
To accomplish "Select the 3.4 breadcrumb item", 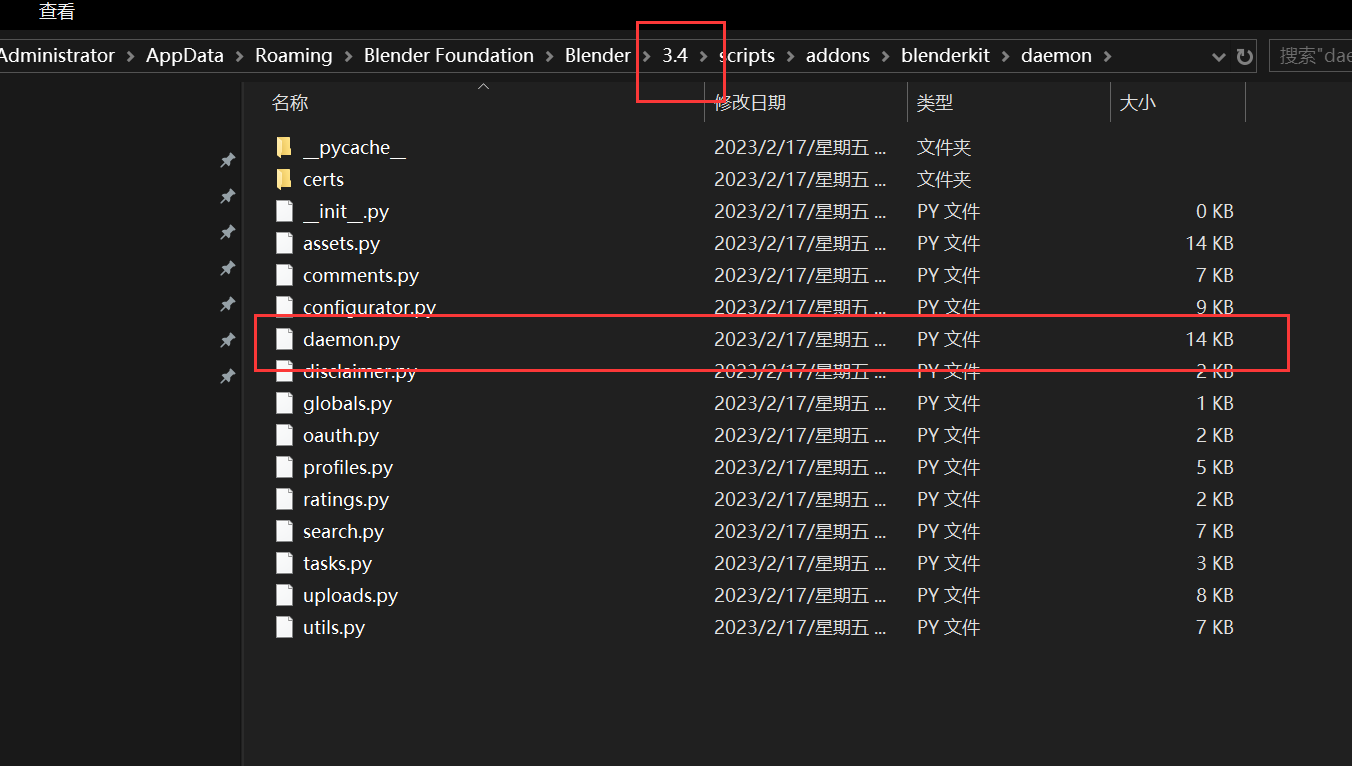I will coord(672,56).
